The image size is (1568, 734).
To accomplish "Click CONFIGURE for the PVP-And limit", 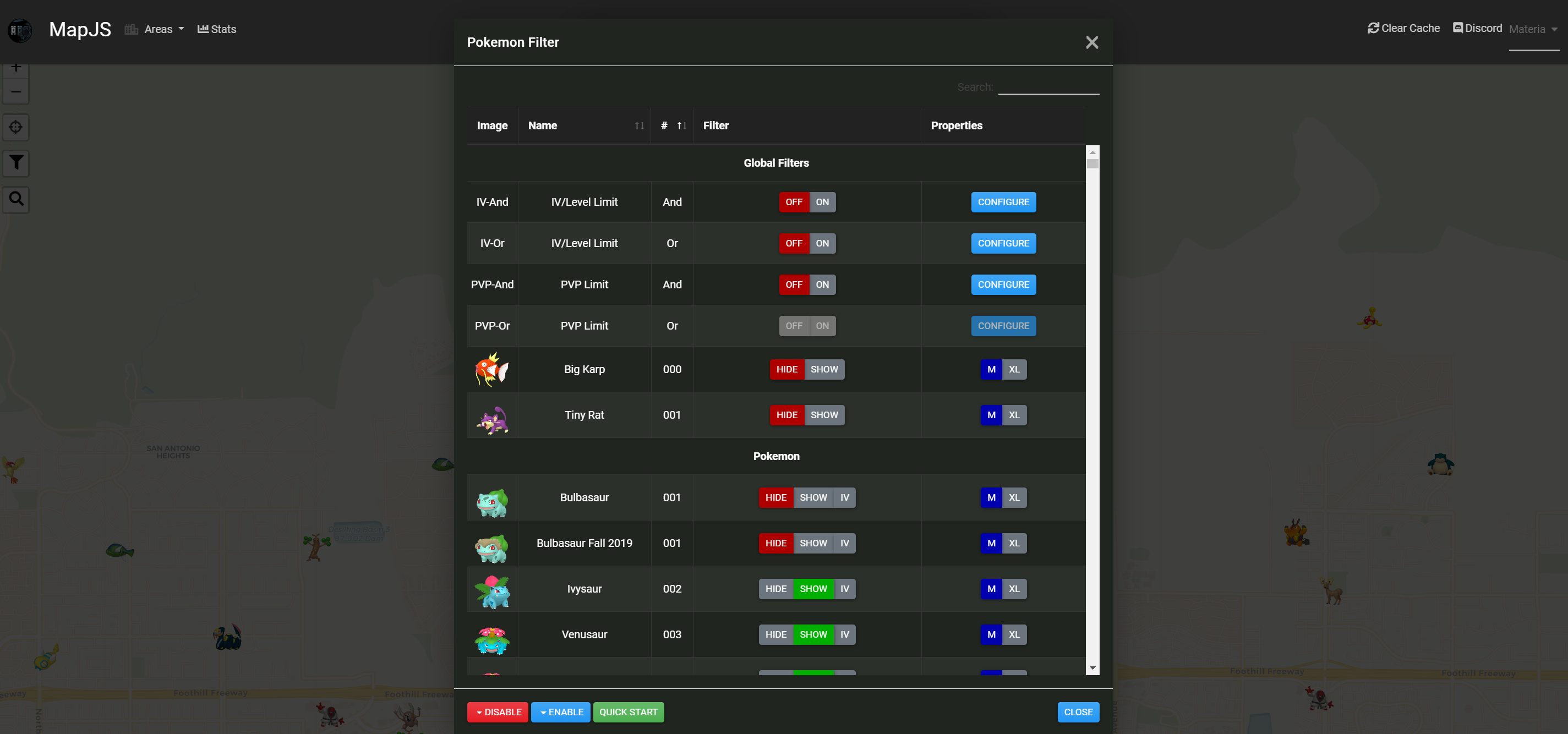I will coord(1003,284).
